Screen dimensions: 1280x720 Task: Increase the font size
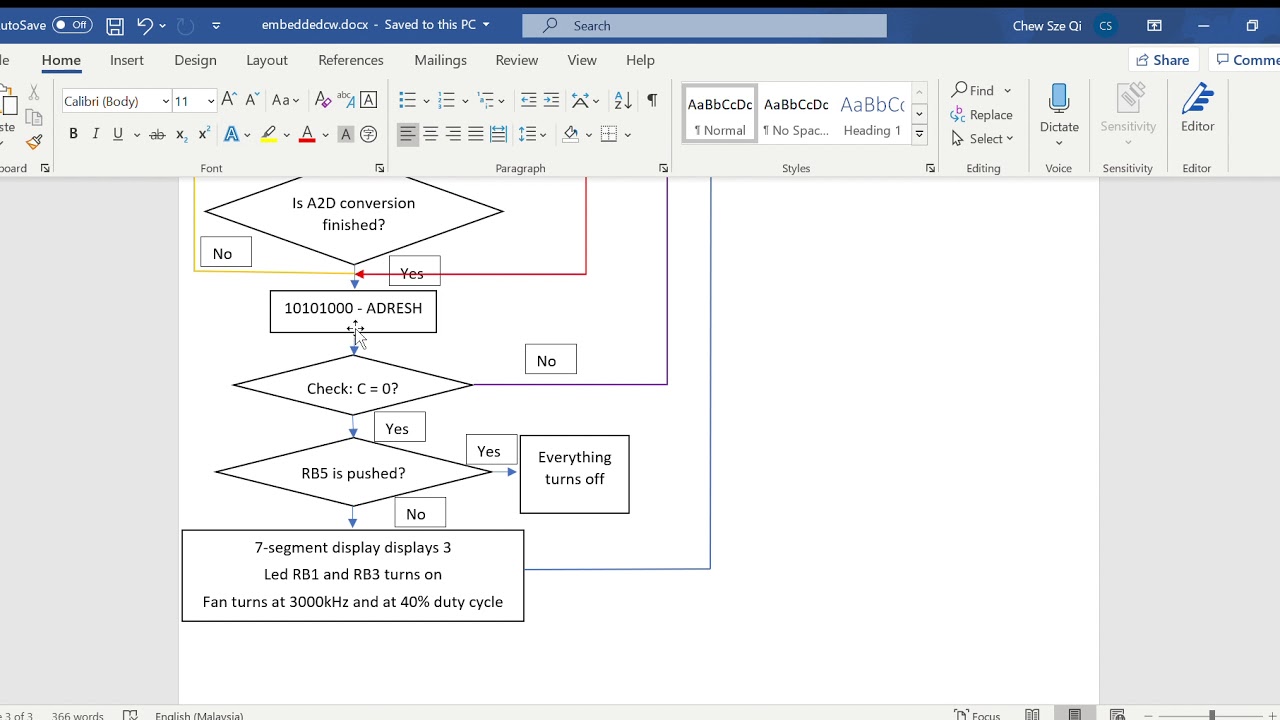[229, 100]
